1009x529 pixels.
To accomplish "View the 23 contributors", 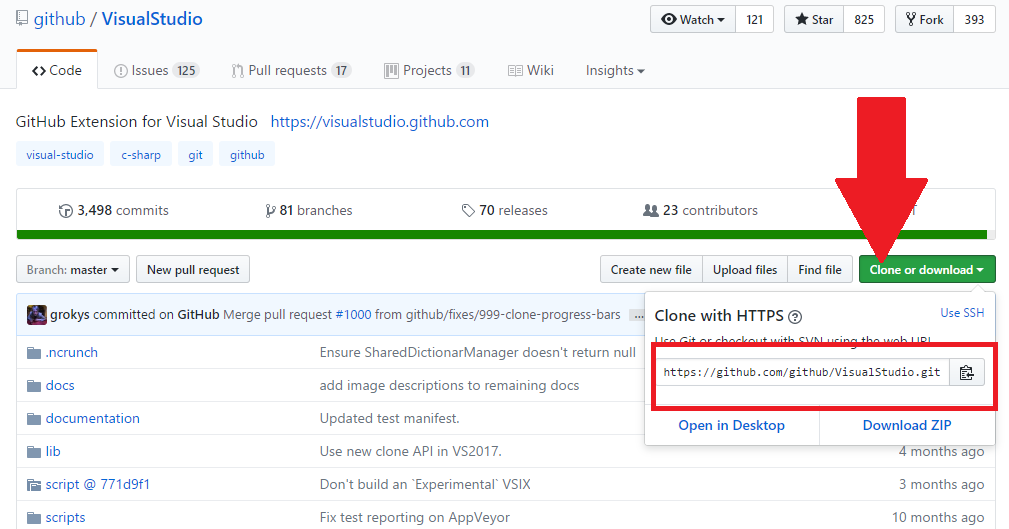I will [700, 210].
